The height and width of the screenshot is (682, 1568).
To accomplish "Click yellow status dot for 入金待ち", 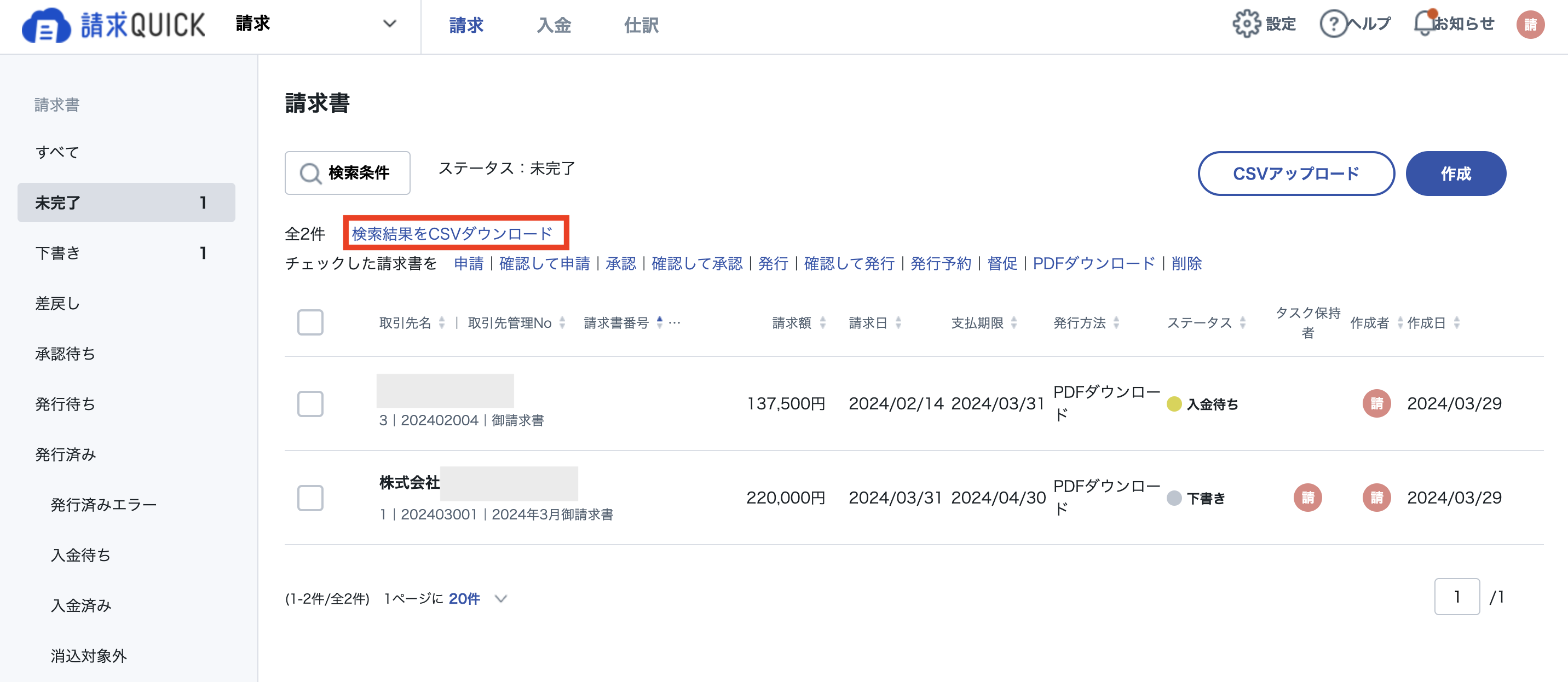I will click(x=1174, y=404).
